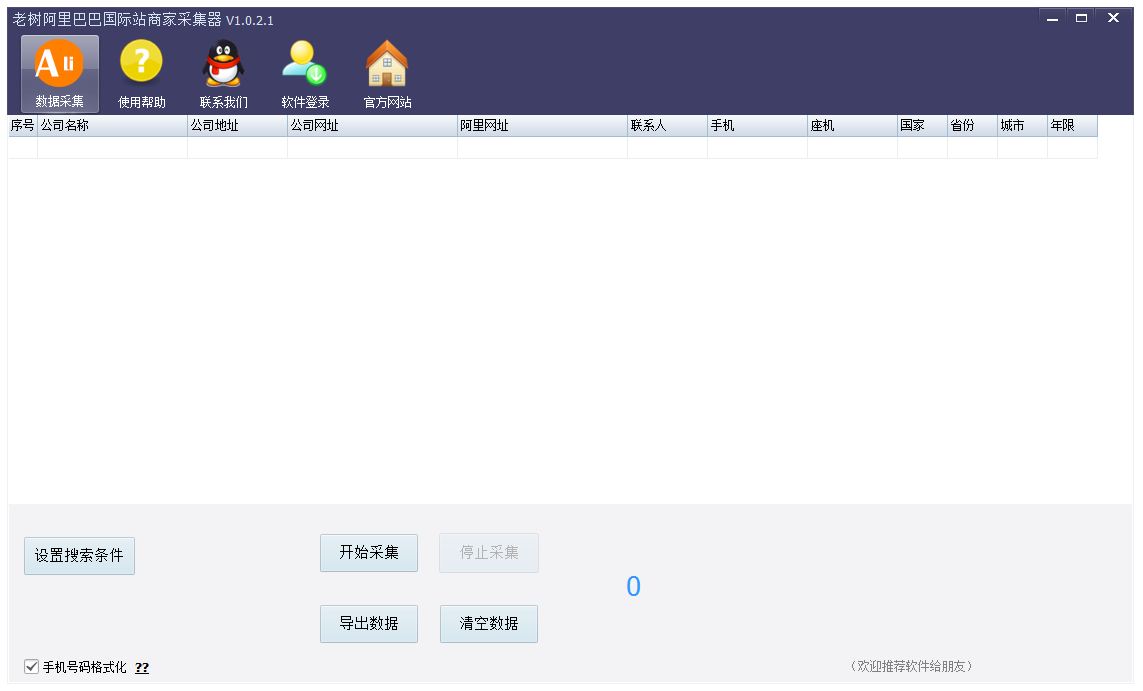Start collecting with 开始采集 button
Screen dimensions: 1143x691
tap(369, 553)
